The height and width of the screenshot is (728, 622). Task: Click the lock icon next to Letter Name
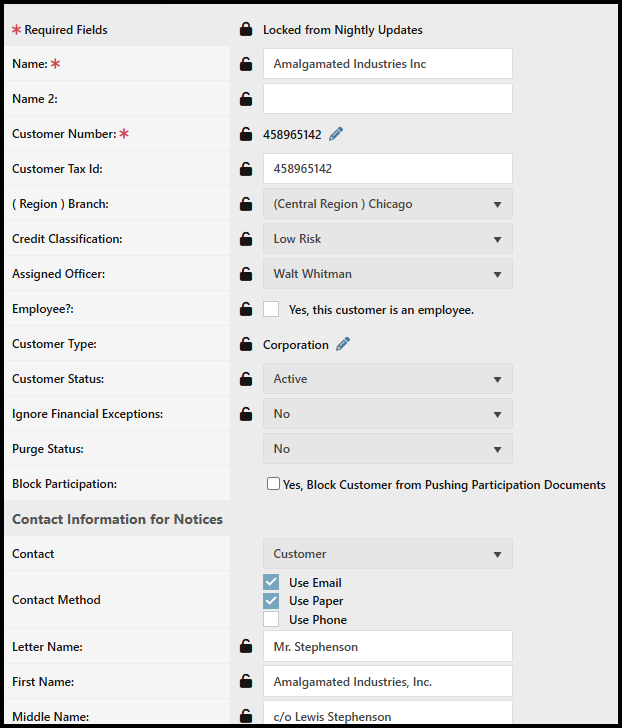[x=245, y=647]
